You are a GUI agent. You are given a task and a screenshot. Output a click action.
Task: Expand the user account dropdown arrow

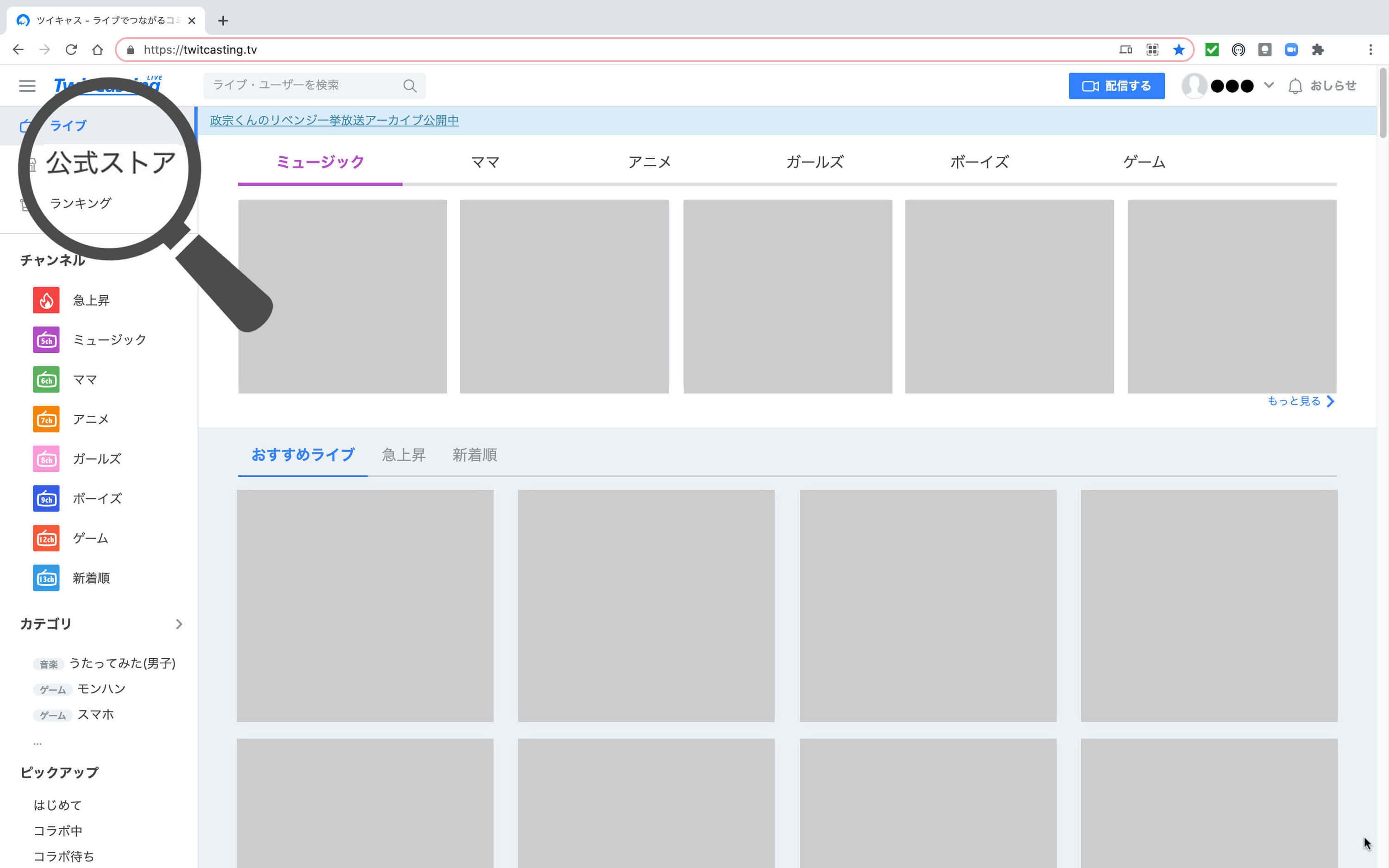[x=1269, y=86]
